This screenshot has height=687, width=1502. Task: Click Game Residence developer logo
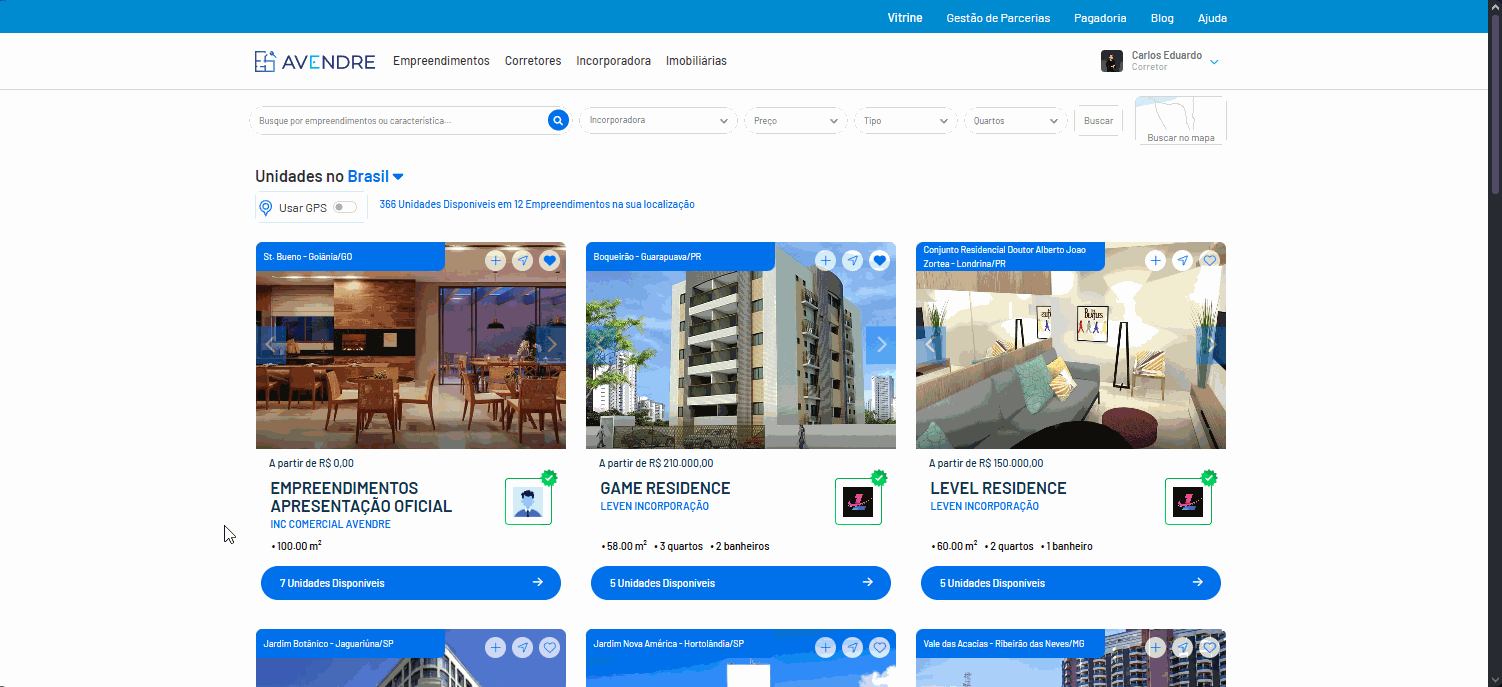(858, 501)
